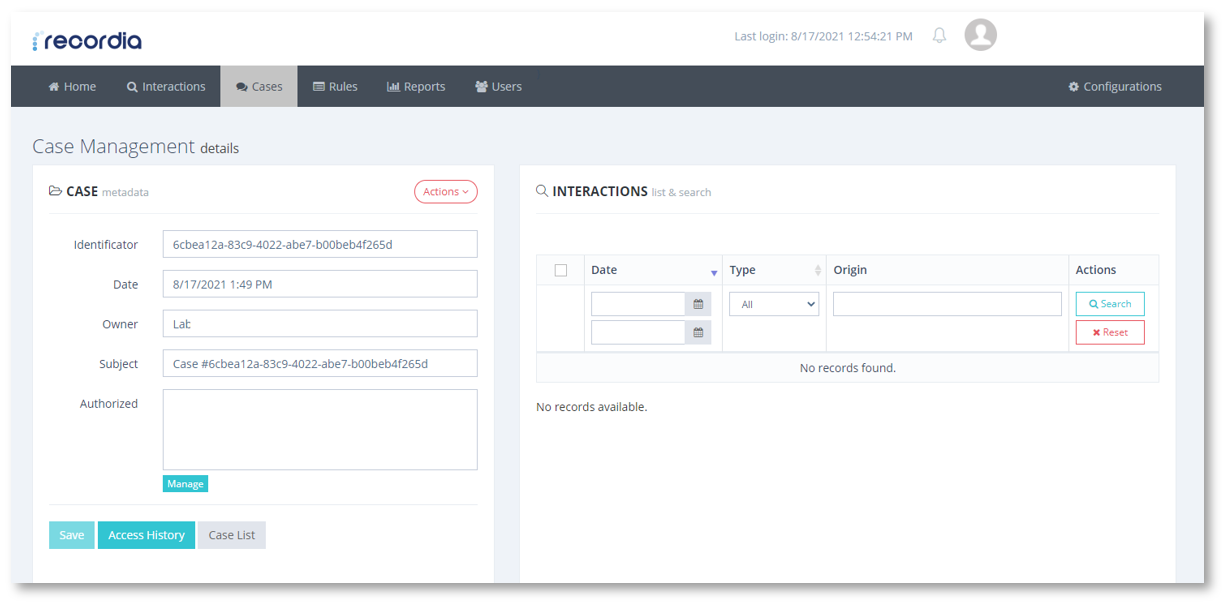Click the Identificator field
The height and width of the screenshot is (602, 1222).
pos(320,244)
